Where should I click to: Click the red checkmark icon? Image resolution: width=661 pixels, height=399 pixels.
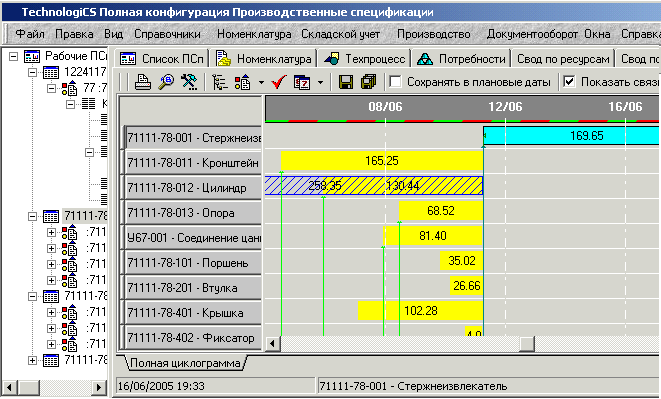click(x=278, y=82)
